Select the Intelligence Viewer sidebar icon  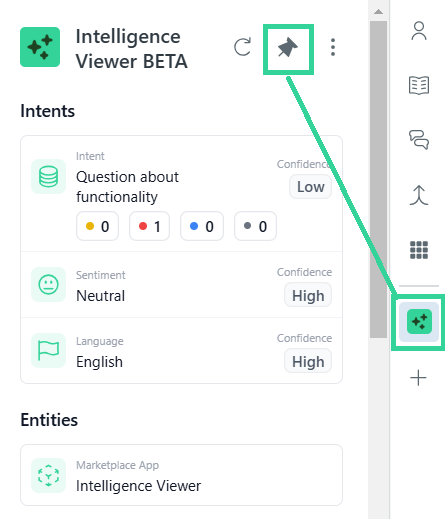point(419,322)
